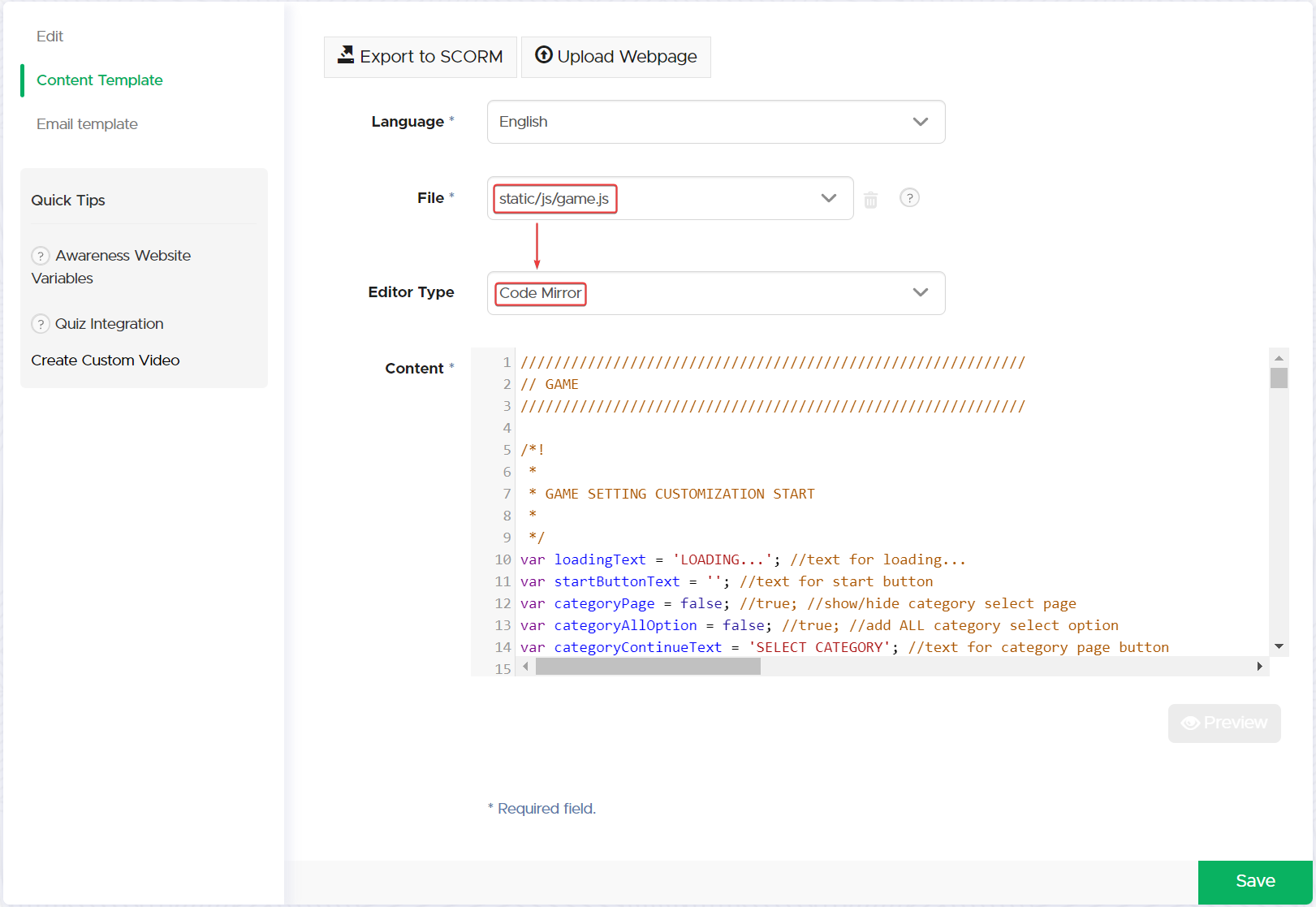Click the eye icon on Preview

coord(1190,723)
